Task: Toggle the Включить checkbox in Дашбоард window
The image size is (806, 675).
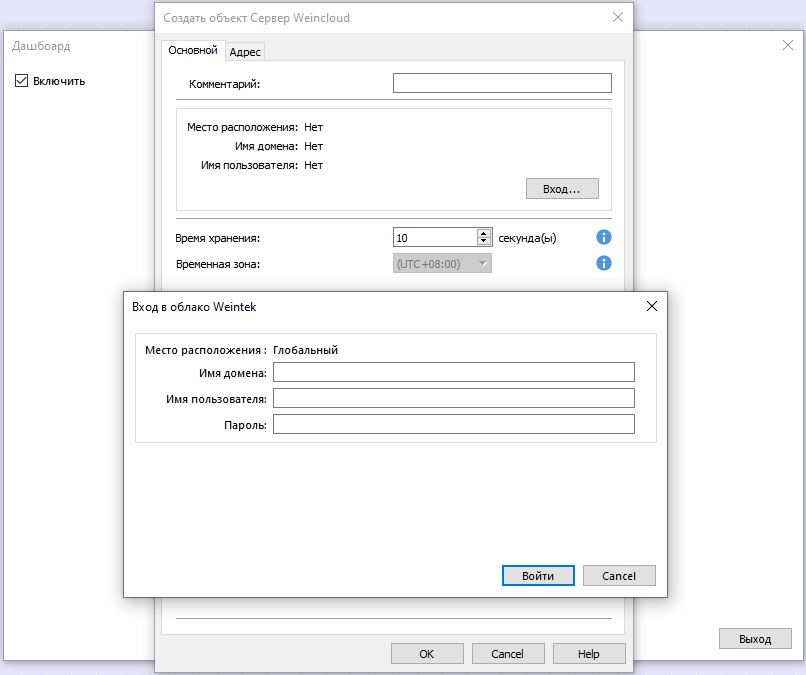Action: point(21,81)
